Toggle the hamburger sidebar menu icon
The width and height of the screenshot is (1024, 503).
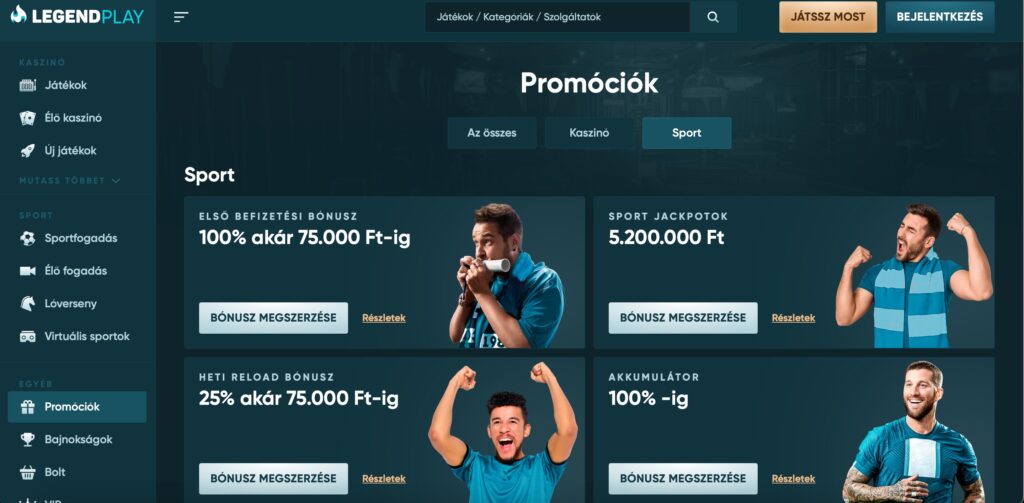181,17
